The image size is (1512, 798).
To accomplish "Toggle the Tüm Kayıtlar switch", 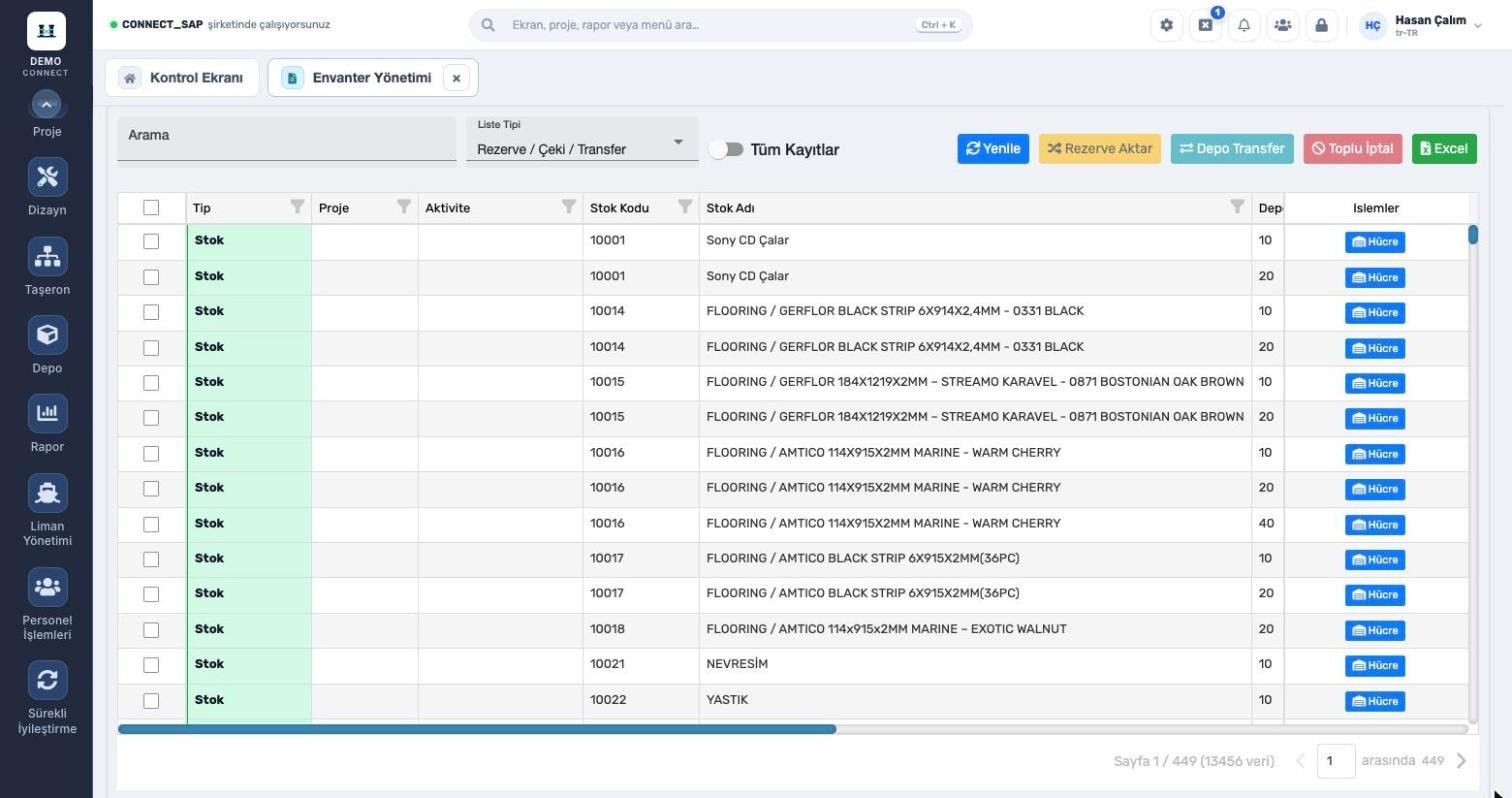I will (x=726, y=149).
